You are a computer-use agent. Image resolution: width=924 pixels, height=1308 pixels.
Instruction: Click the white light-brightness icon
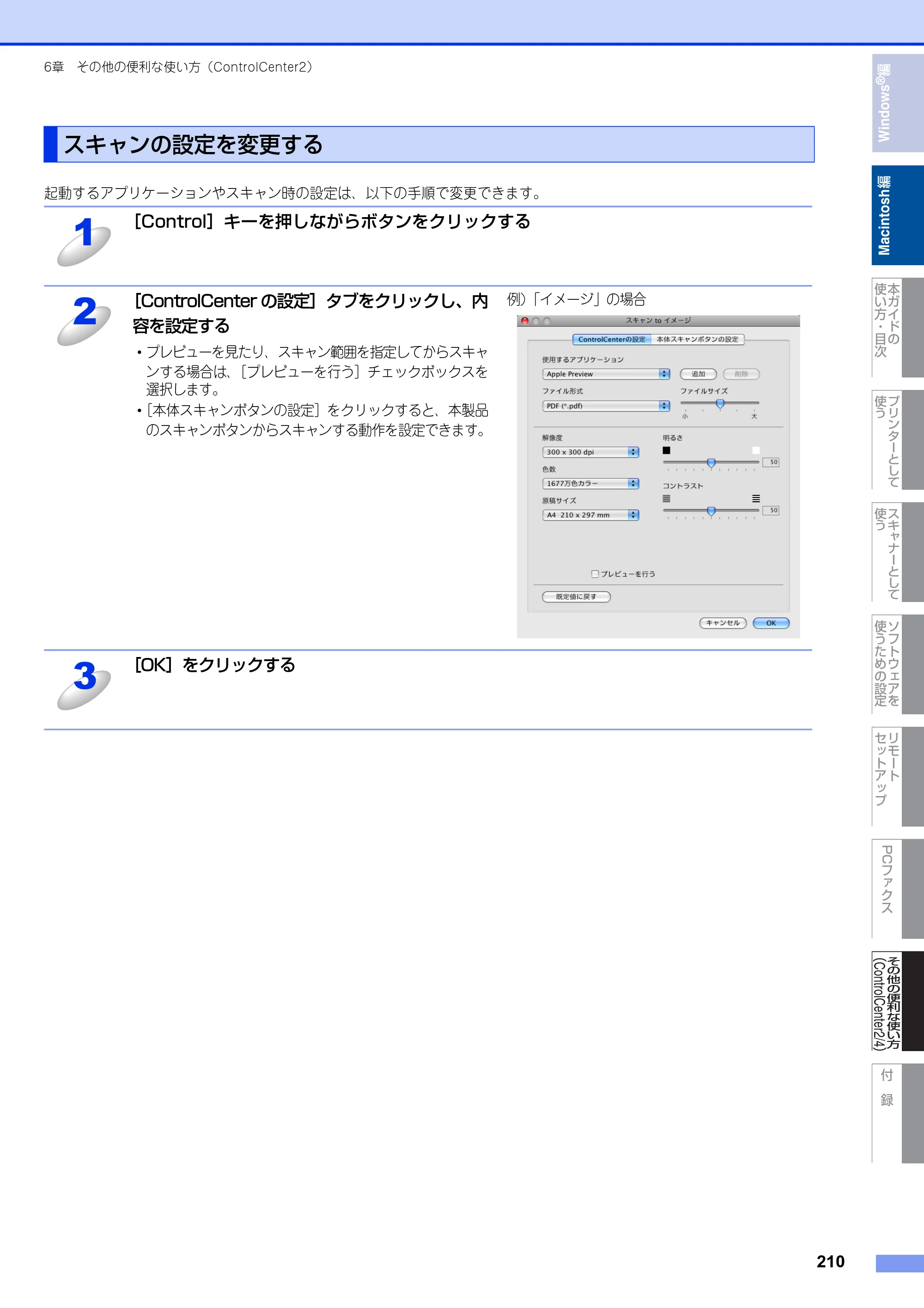[x=756, y=450]
